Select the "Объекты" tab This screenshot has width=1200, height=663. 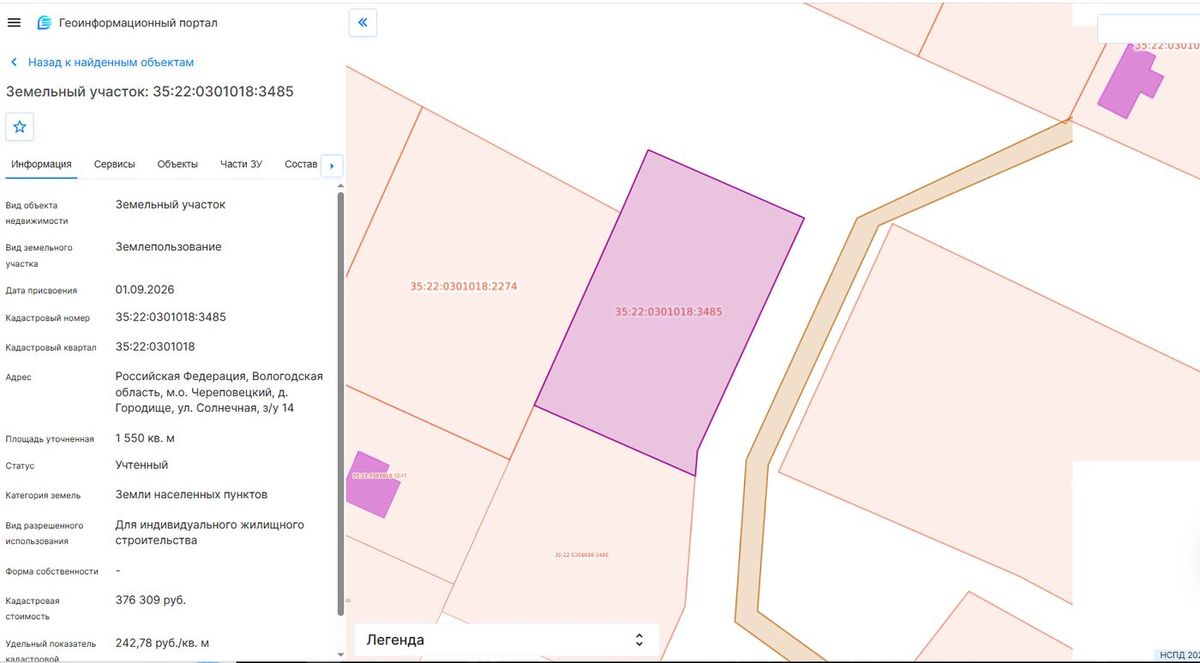click(x=178, y=164)
